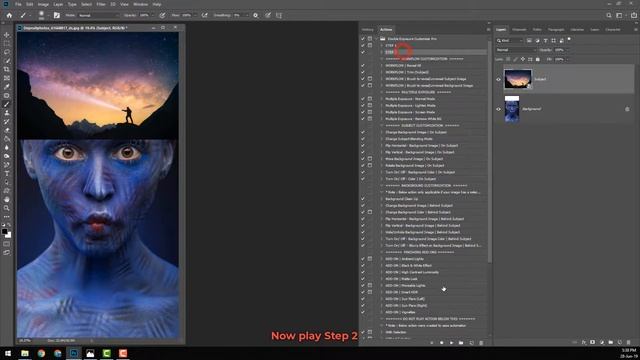
Task: Click the Home icon in options bar
Action: (9, 15)
